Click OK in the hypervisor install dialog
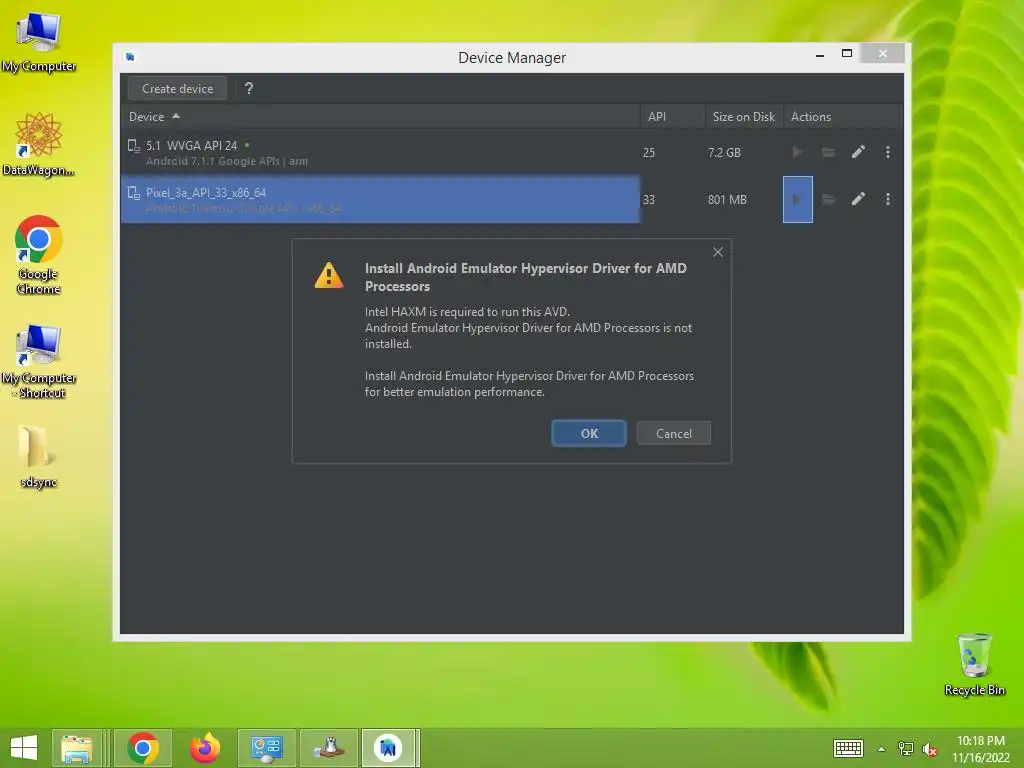 coord(588,434)
